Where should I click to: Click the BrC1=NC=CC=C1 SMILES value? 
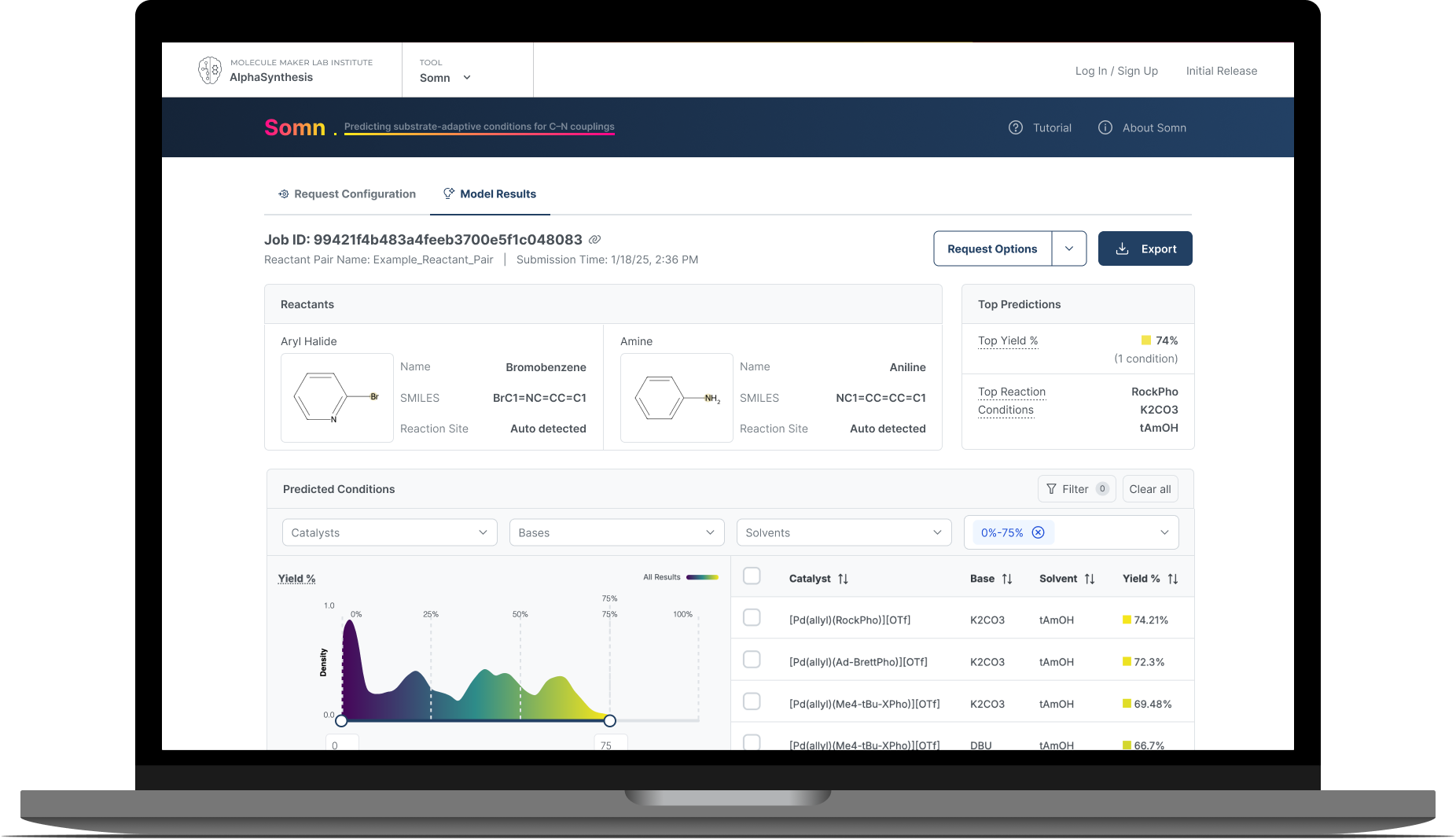click(x=539, y=398)
